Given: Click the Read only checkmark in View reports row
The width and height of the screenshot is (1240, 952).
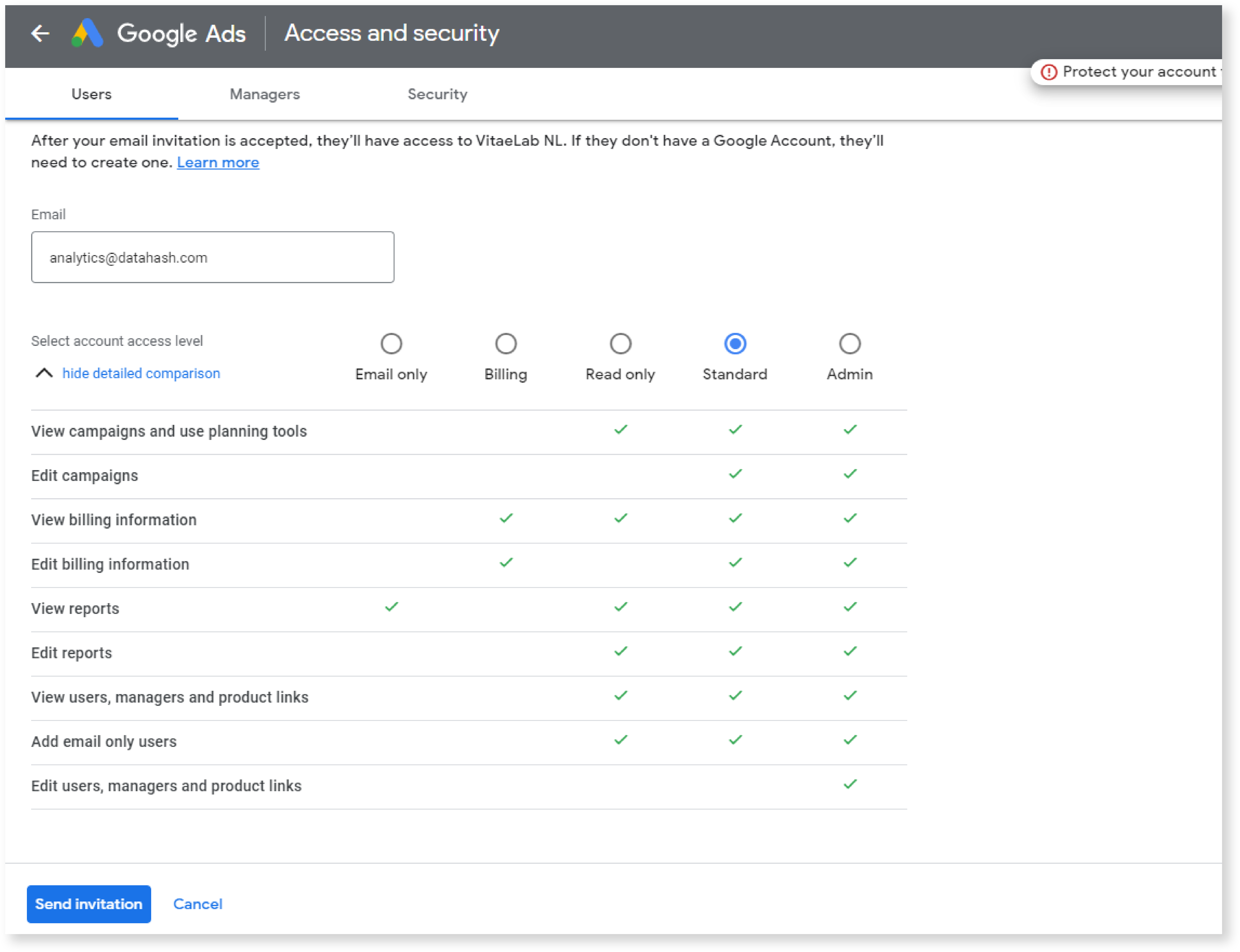Looking at the screenshot, I should pyautogui.click(x=620, y=606).
